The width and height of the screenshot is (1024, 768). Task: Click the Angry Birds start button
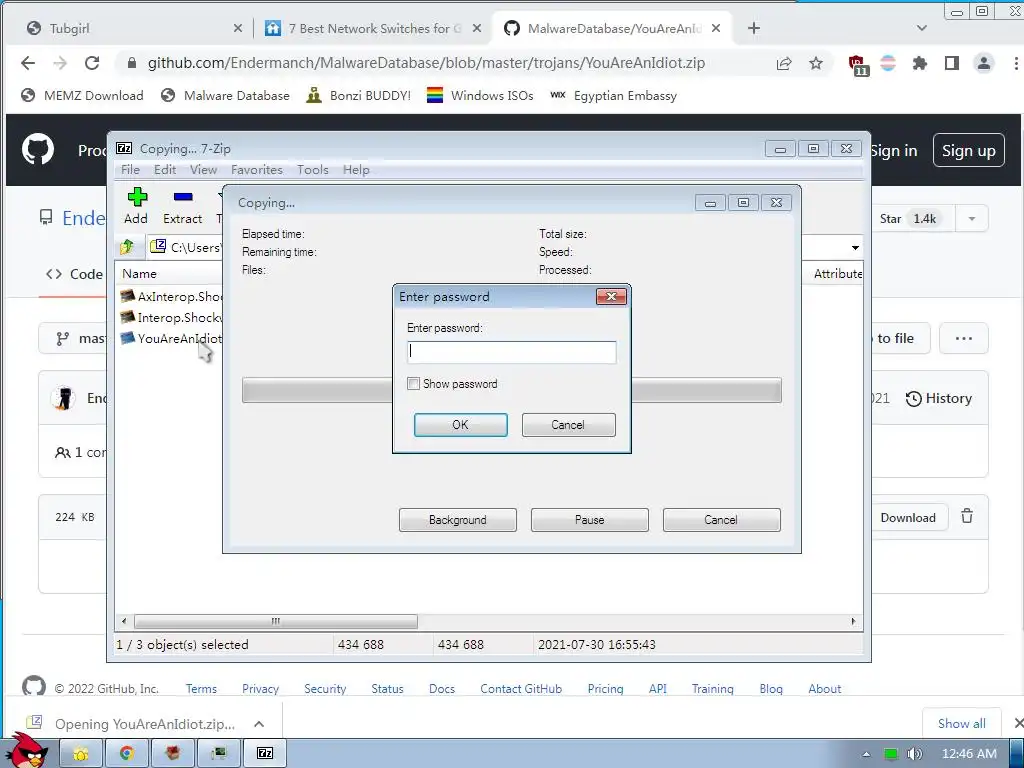click(26, 750)
